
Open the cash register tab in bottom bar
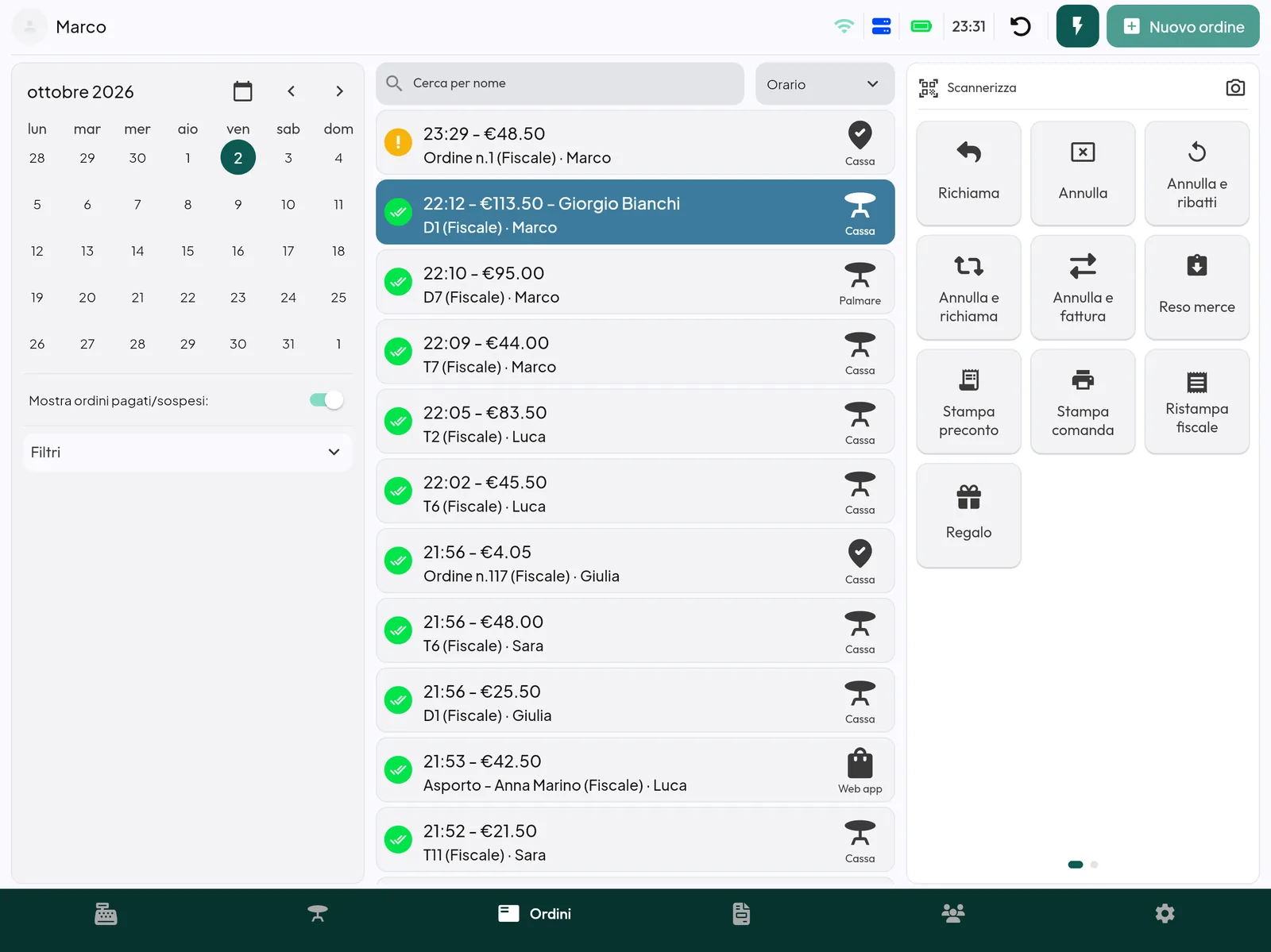[x=106, y=914]
